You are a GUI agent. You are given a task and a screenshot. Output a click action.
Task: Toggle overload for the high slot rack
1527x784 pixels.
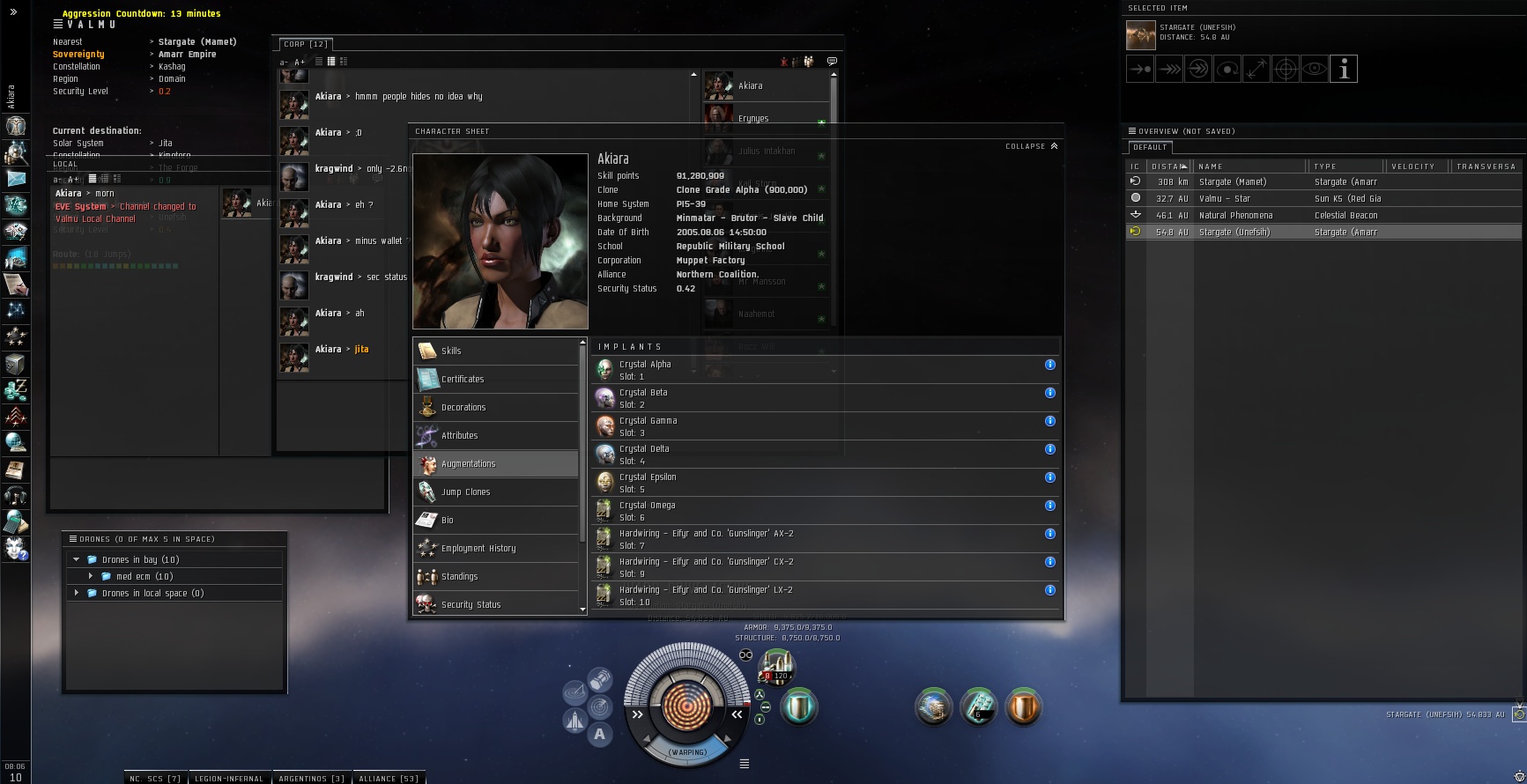pos(759,695)
